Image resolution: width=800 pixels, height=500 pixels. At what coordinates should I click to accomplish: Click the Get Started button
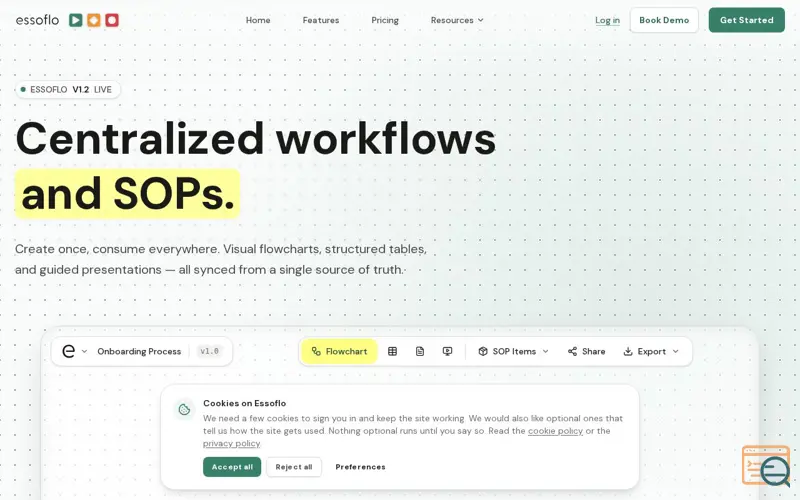pyautogui.click(x=746, y=20)
